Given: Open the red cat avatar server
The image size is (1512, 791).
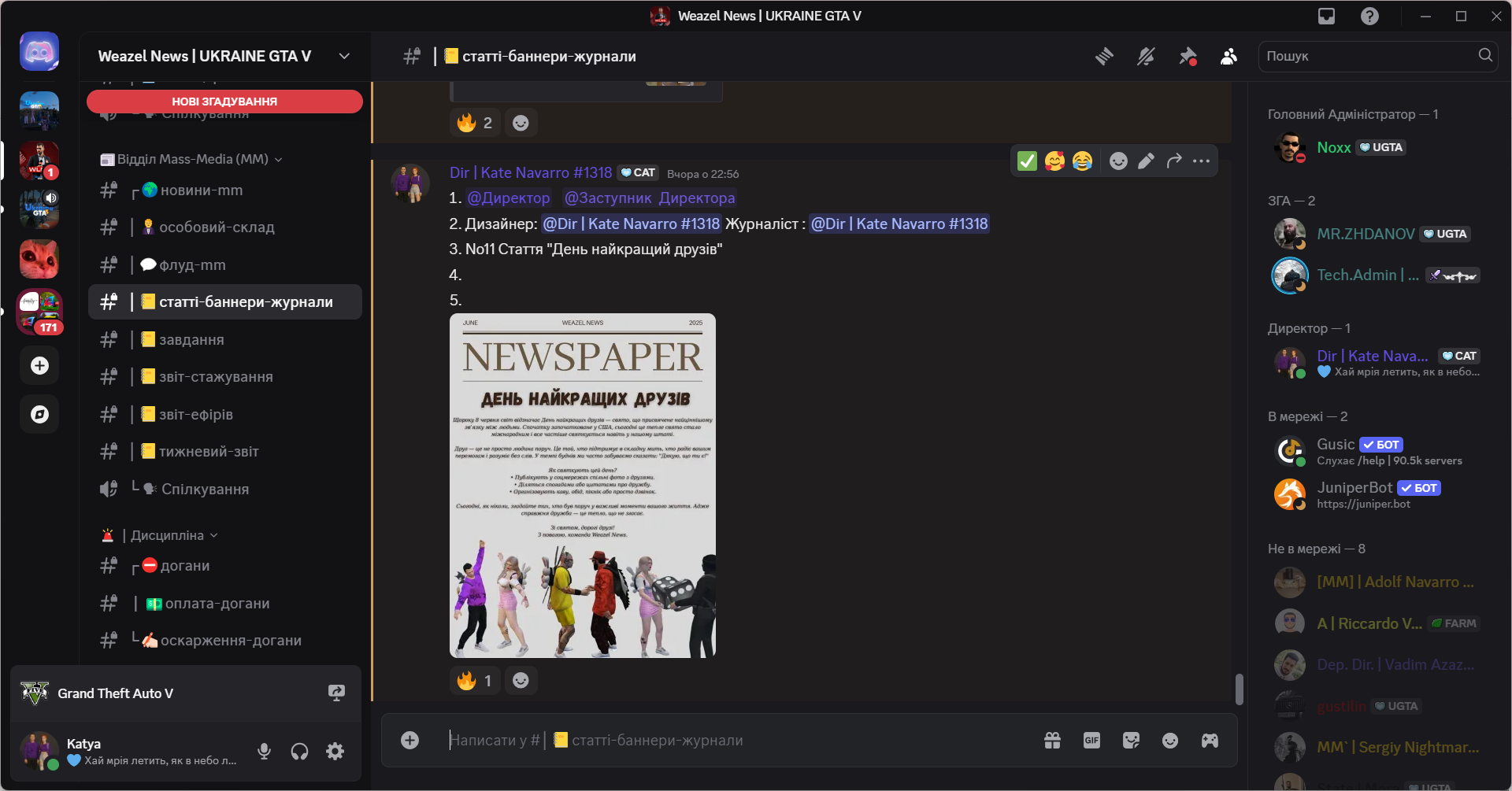Looking at the screenshot, I should pos(39,259).
